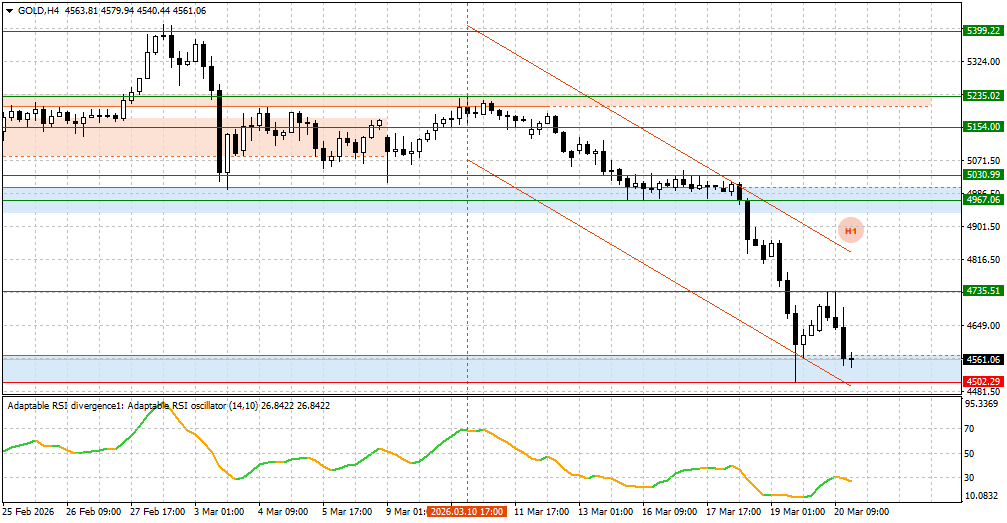The image size is (1007, 523).
Task: Click the 19 Mar 01:00 date label
Action: (798, 512)
